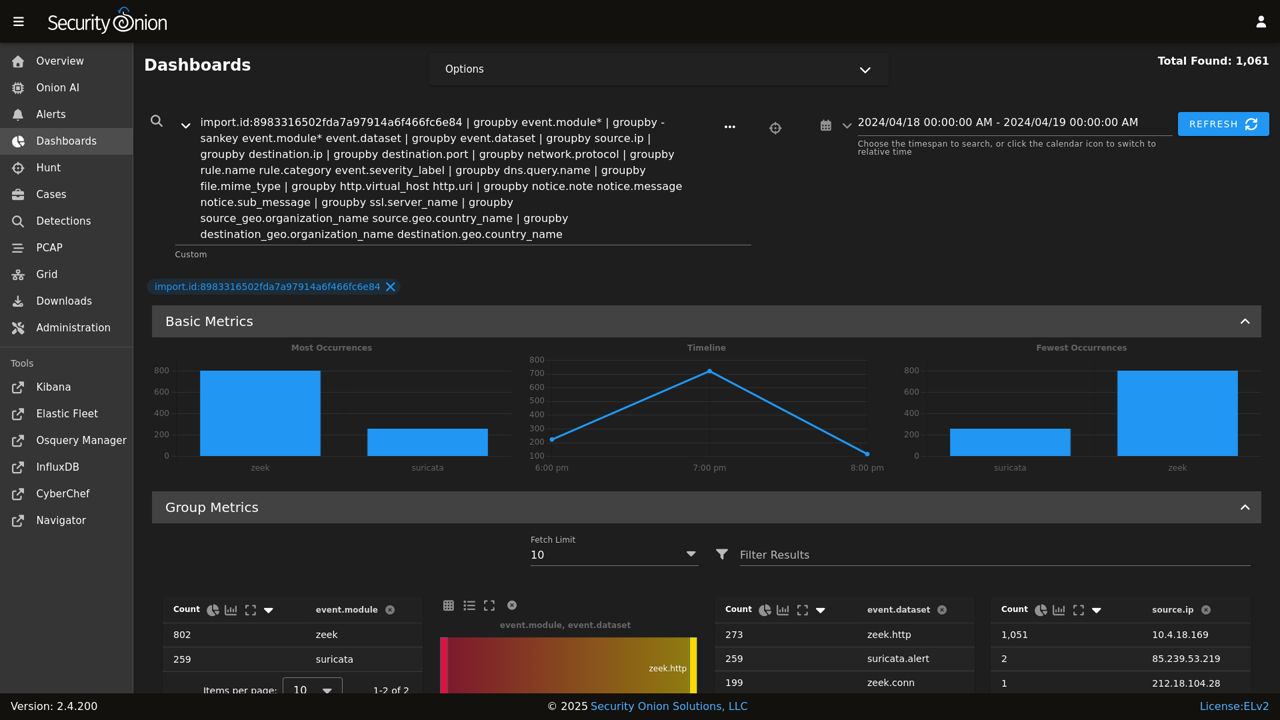
Task: Collapse the Basic Metrics section
Action: pos(1244,322)
